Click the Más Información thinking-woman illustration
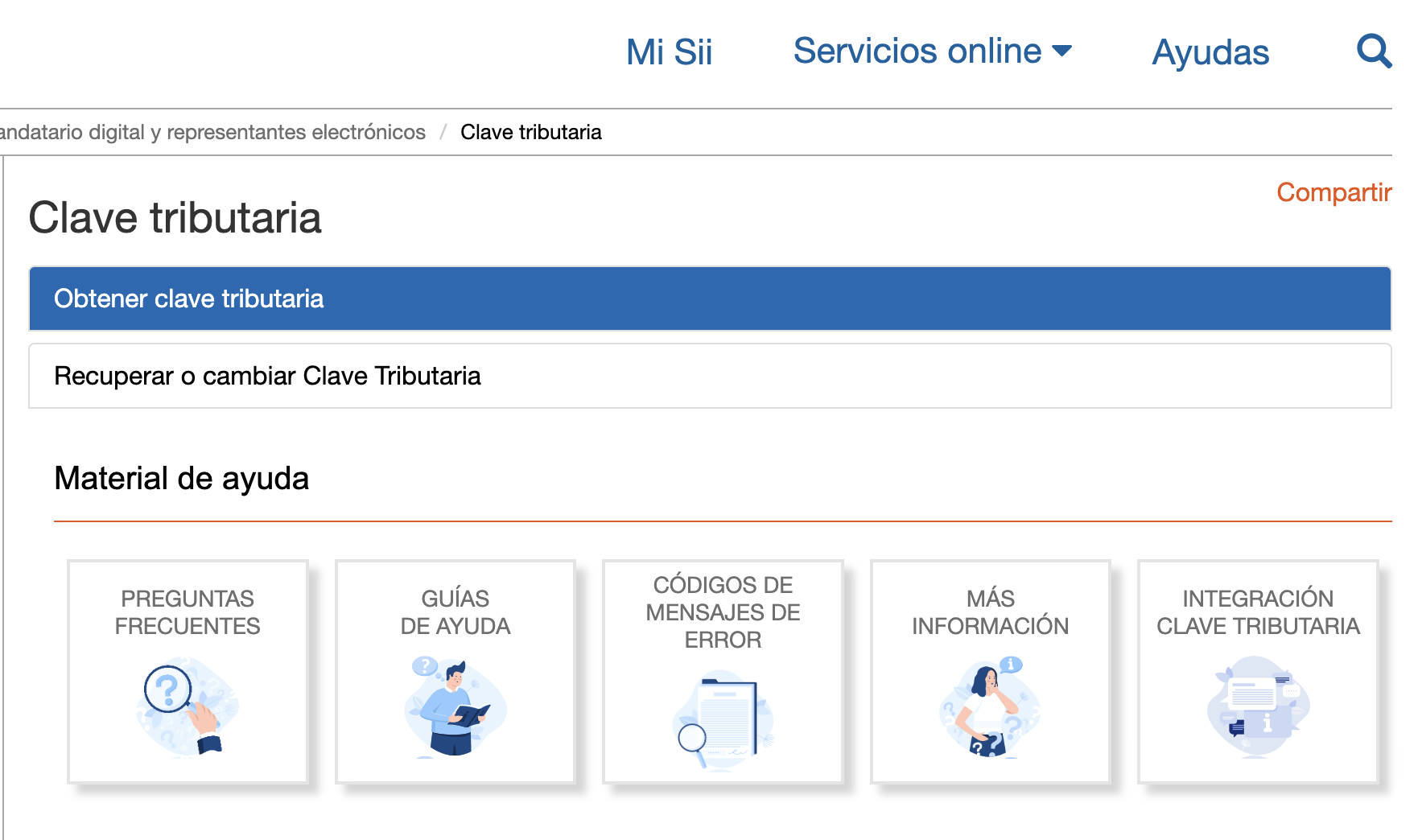Image resolution: width=1418 pixels, height=840 pixels. click(990, 707)
